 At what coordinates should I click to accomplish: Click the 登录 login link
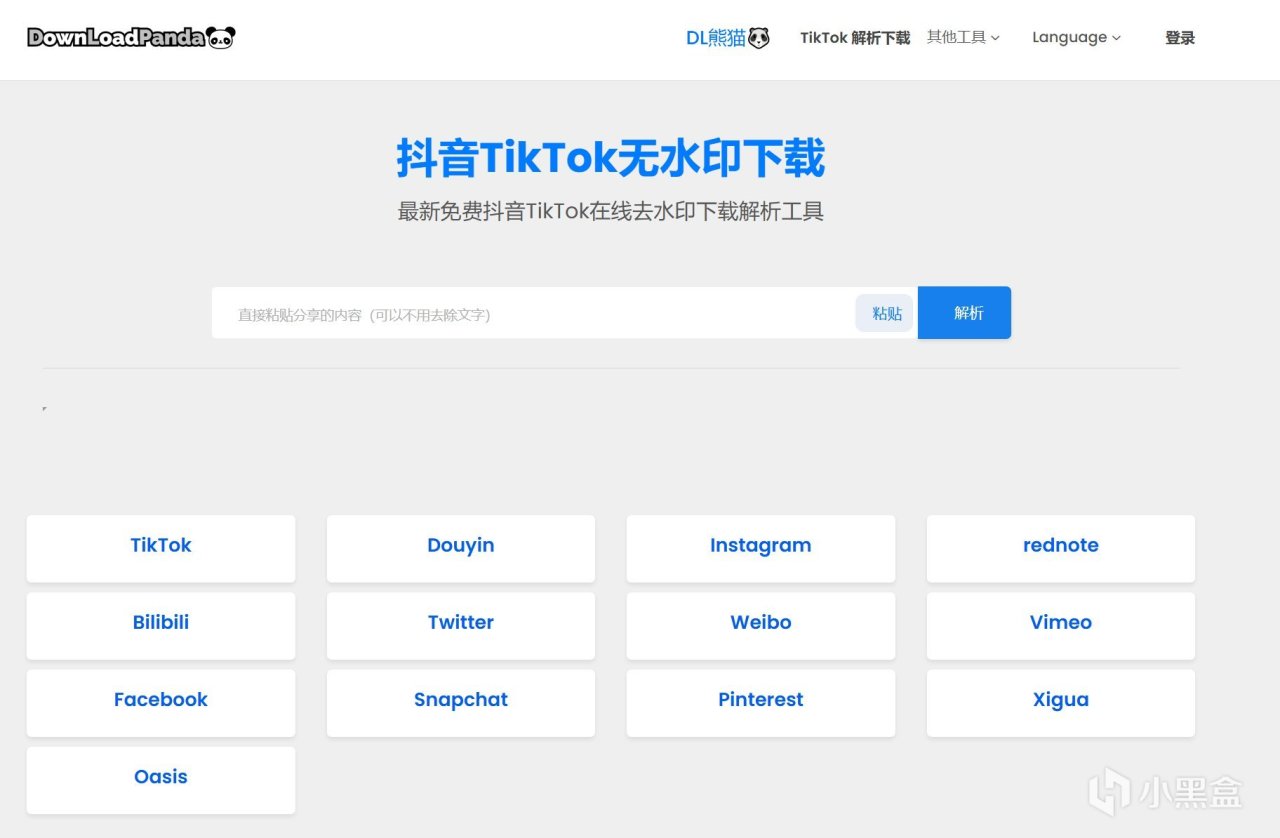click(x=1180, y=38)
